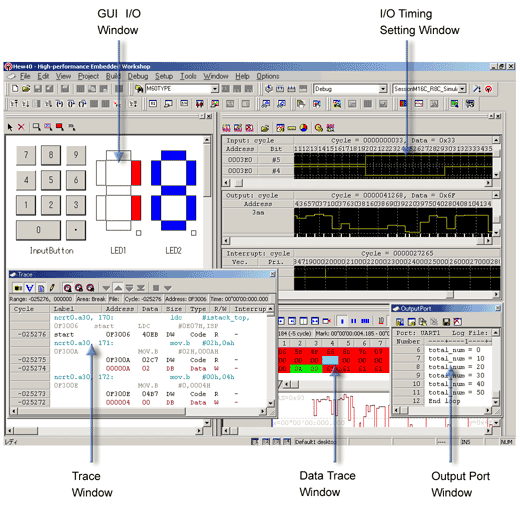The width and height of the screenshot is (520, 508).
Task: Expand the M60TYPE combo box dropdown
Action: (215, 89)
